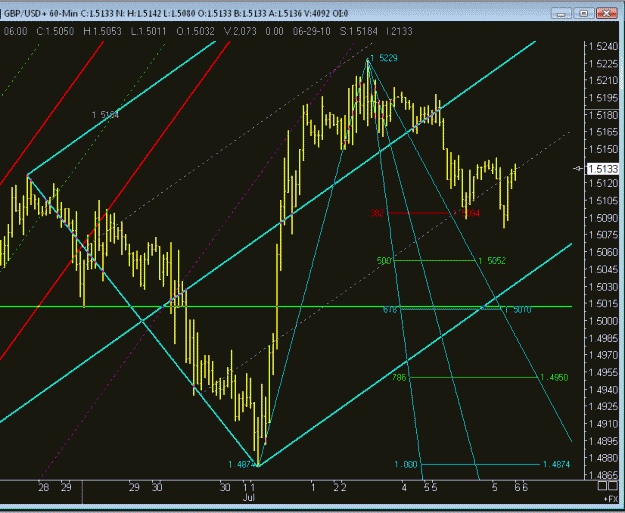Select the 1.4874 price beside the 1.000 line

(556, 464)
